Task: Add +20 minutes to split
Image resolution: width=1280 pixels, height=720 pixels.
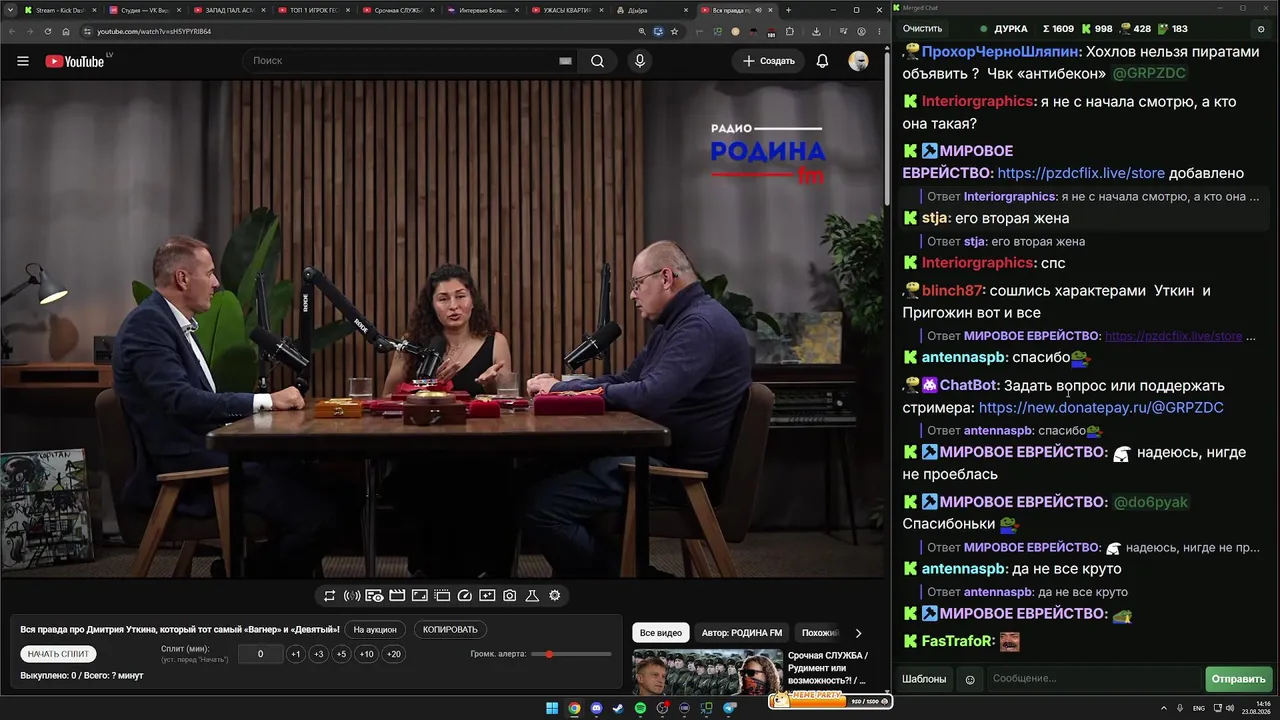Action: (394, 654)
